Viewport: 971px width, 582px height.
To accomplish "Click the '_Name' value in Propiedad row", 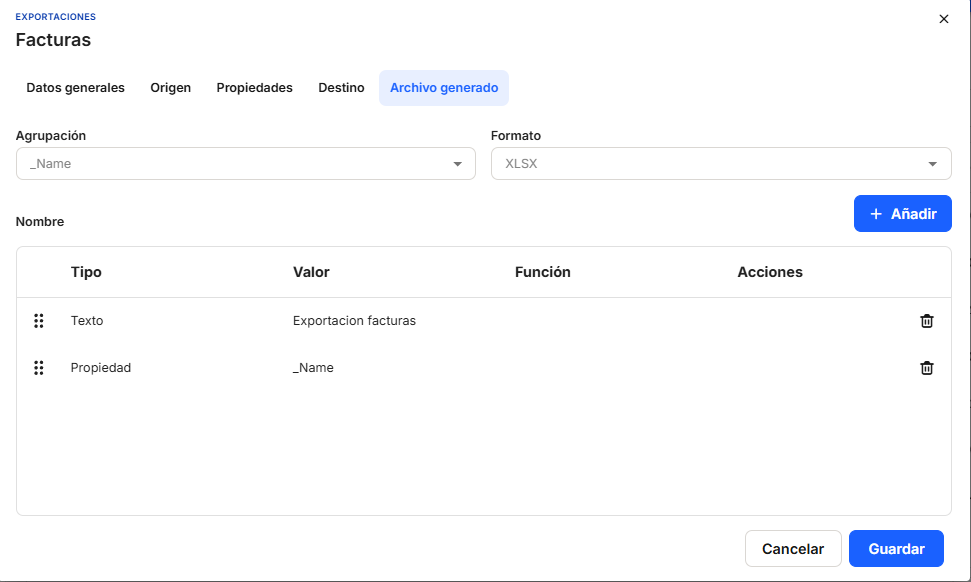I will pyautogui.click(x=313, y=368).
